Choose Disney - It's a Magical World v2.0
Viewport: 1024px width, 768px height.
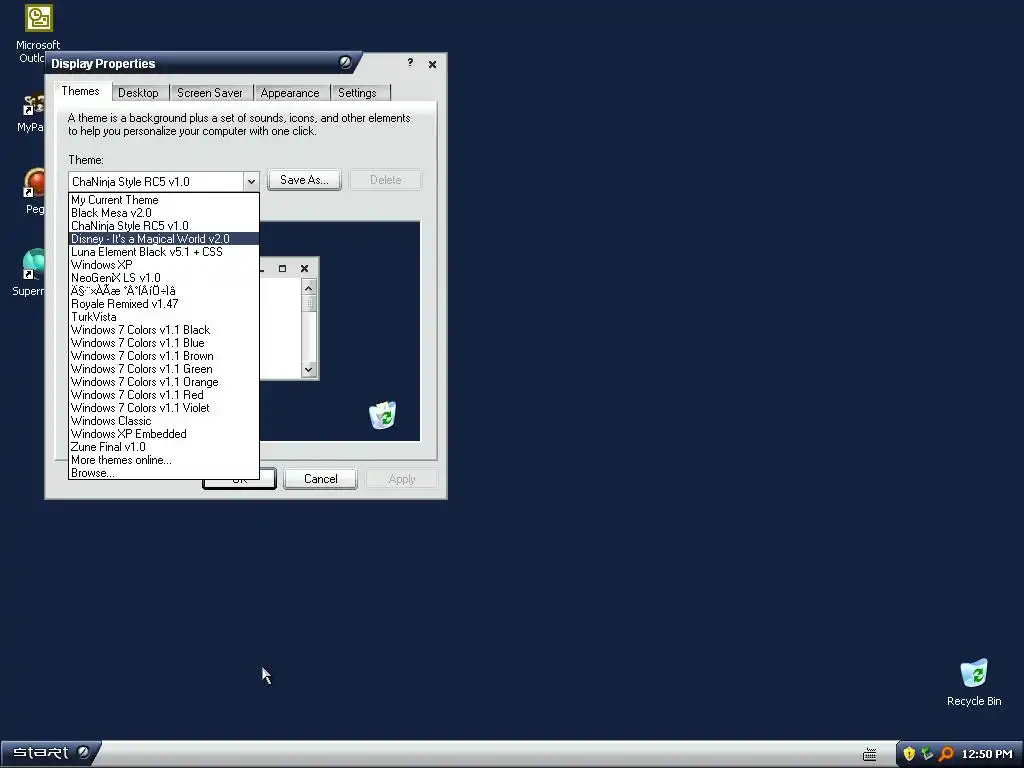click(164, 239)
